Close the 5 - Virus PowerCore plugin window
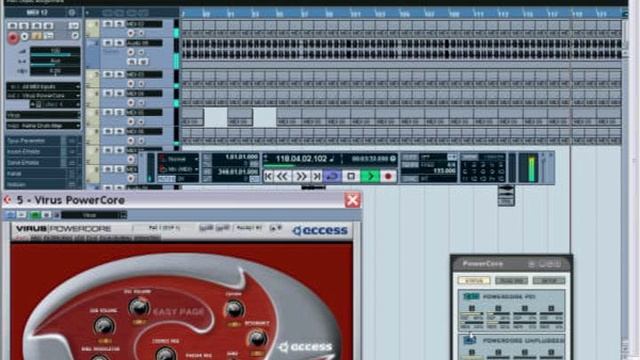This screenshot has height=360, width=640. [352, 200]
